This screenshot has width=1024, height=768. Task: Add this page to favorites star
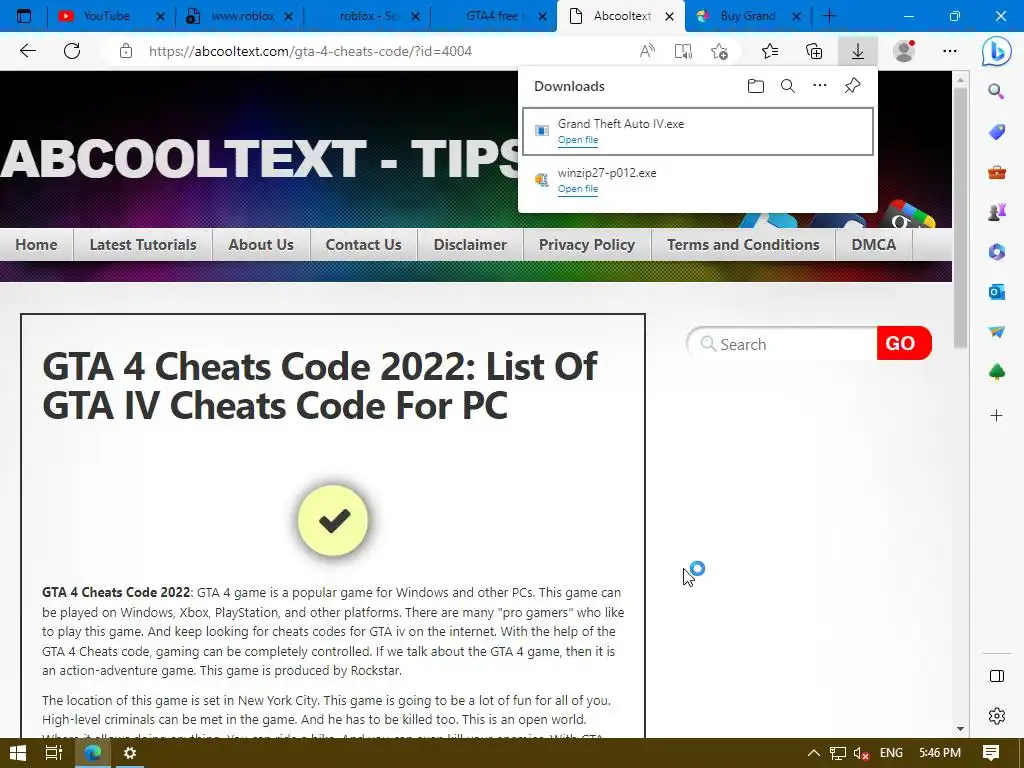pos(719,51)
